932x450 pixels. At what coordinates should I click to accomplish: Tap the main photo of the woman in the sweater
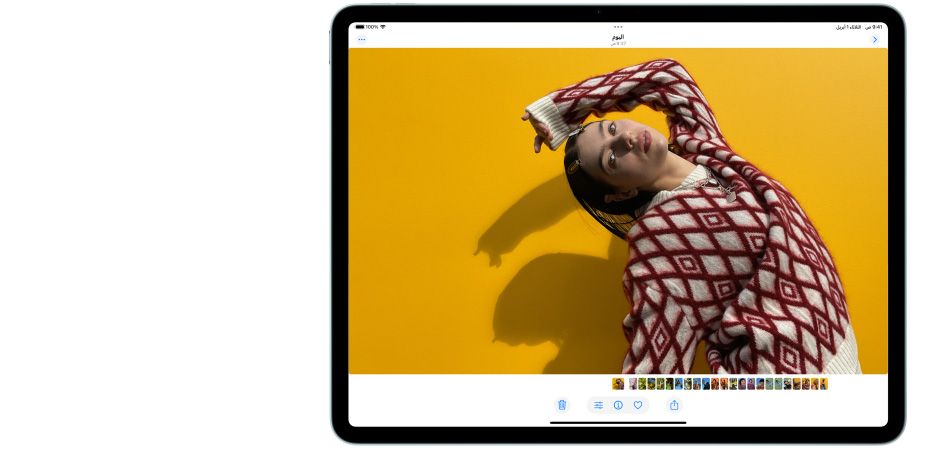coord(618,210)
